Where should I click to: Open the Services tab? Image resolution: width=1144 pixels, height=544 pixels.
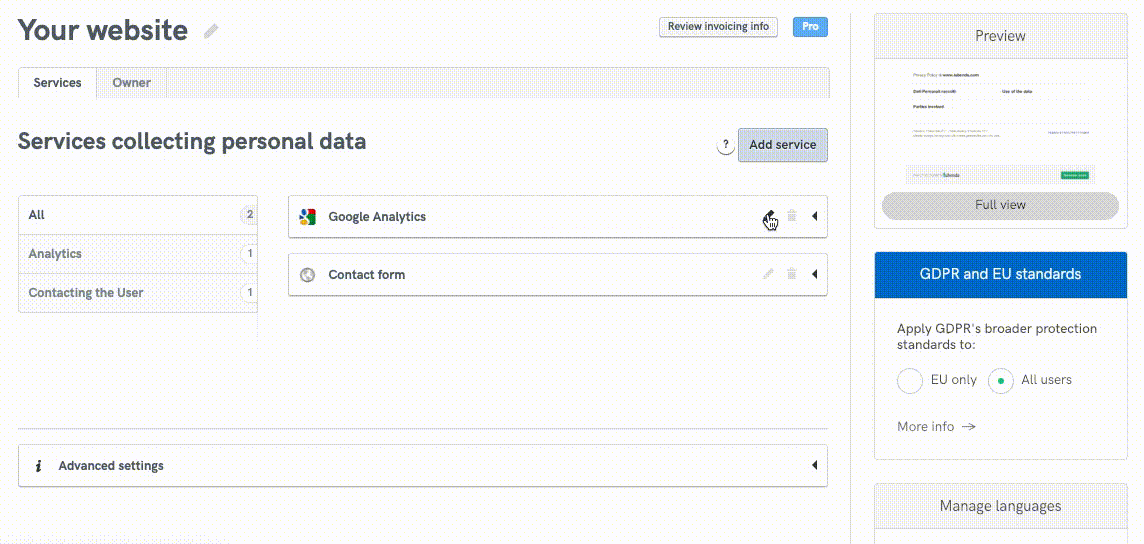point(57,83)
